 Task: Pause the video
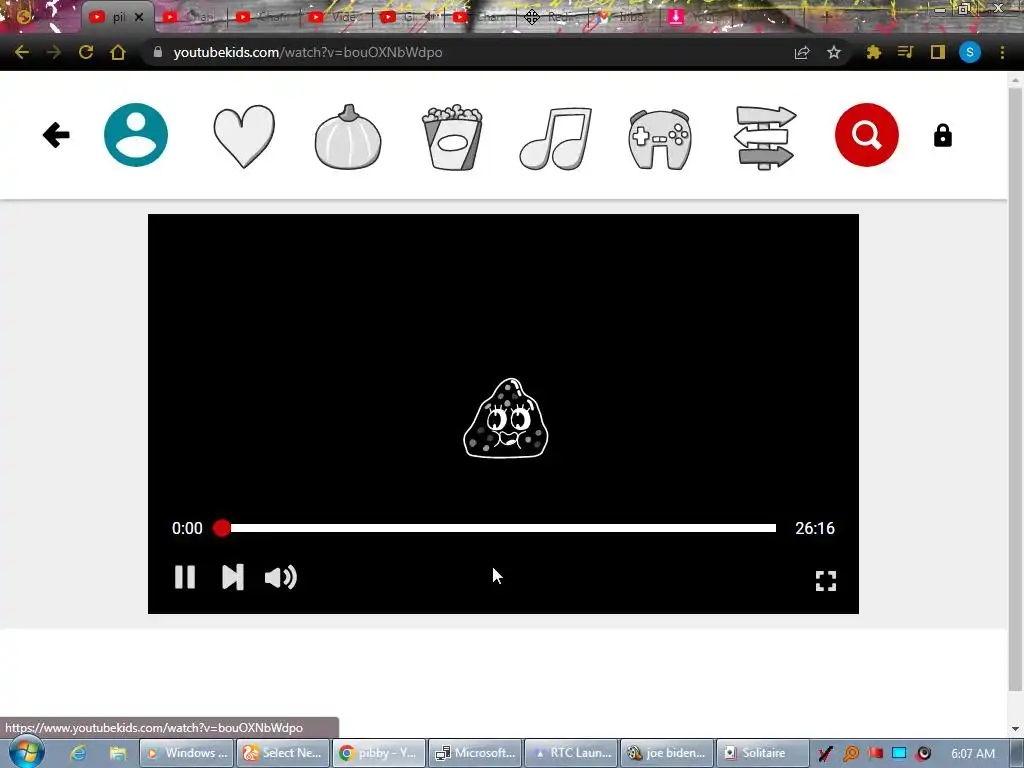pyautogui.click(x=185, y=577)
